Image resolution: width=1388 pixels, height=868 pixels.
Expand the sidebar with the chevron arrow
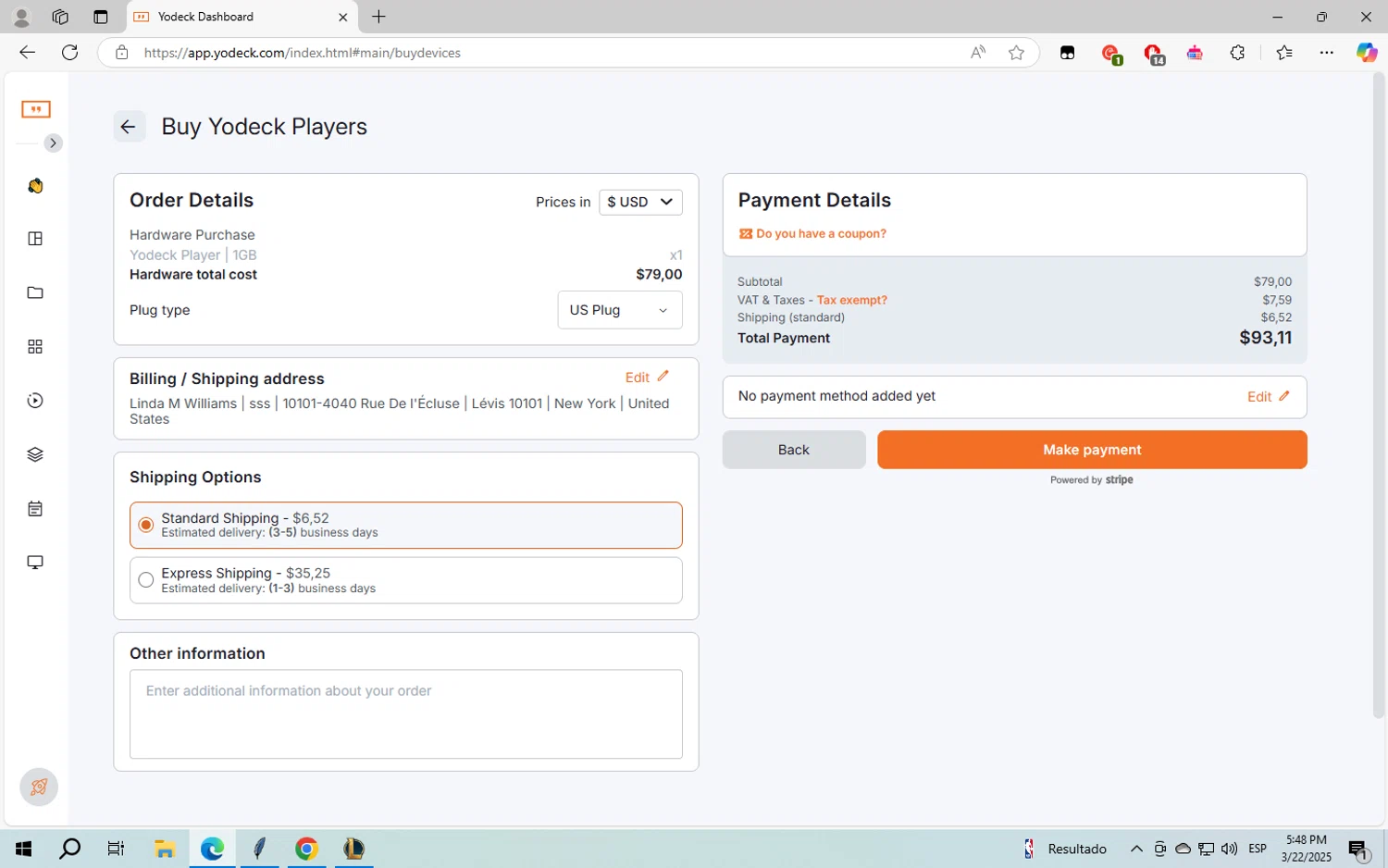click(53, 143)
